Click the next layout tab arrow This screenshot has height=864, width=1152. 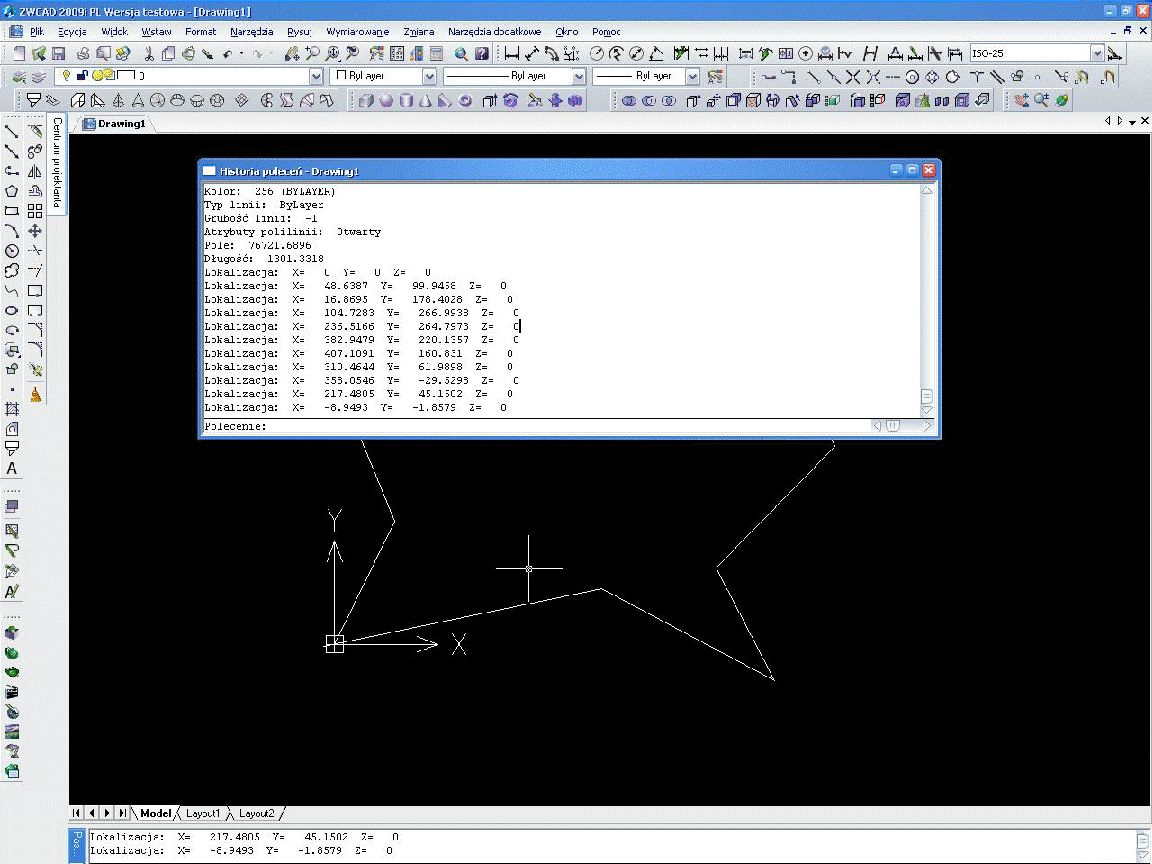[107, 813]
